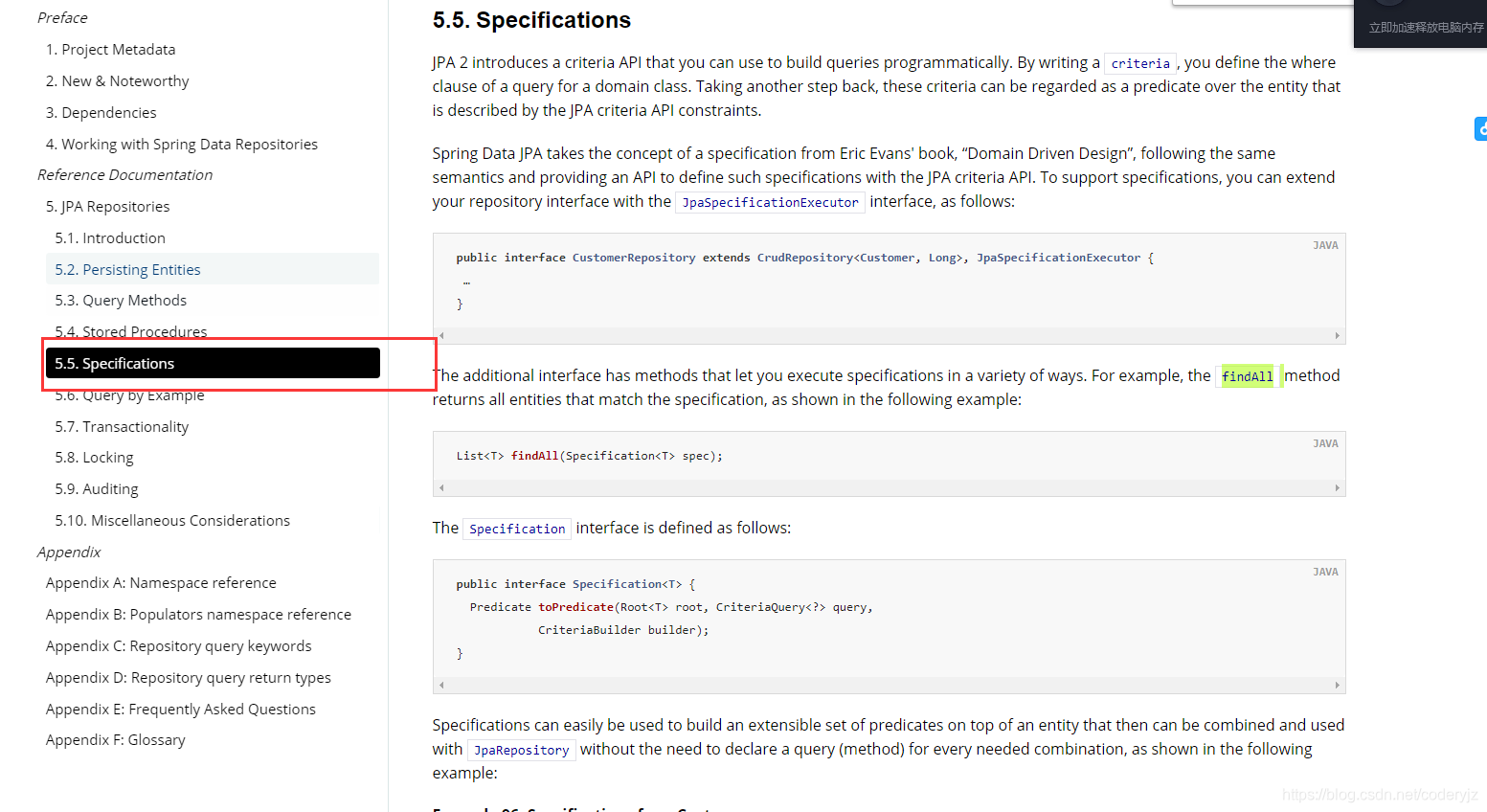Open Appendix F: Glossary
This screenshot has width=1487, height=812.
[x=115, y=739]
